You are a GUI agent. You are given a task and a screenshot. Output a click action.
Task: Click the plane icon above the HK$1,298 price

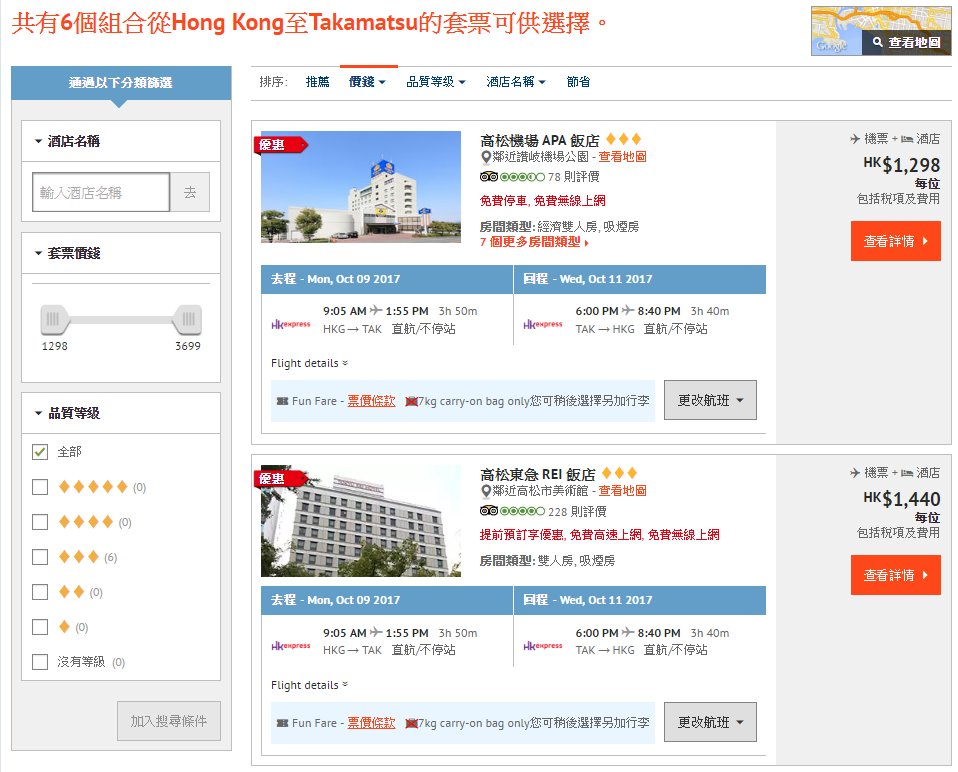(x=855, y=139)
